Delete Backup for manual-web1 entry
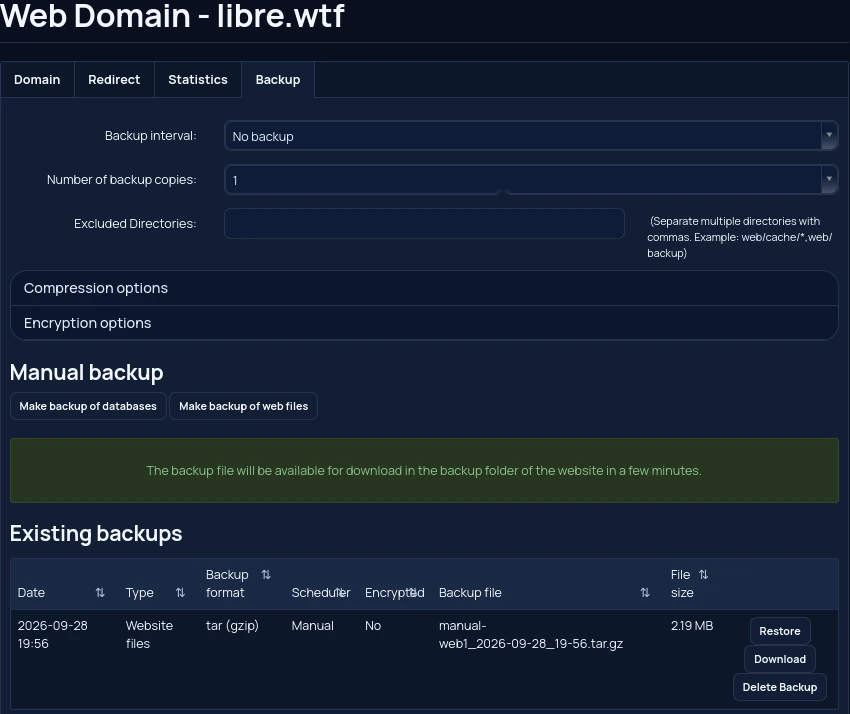 click(x=780, y=687)
